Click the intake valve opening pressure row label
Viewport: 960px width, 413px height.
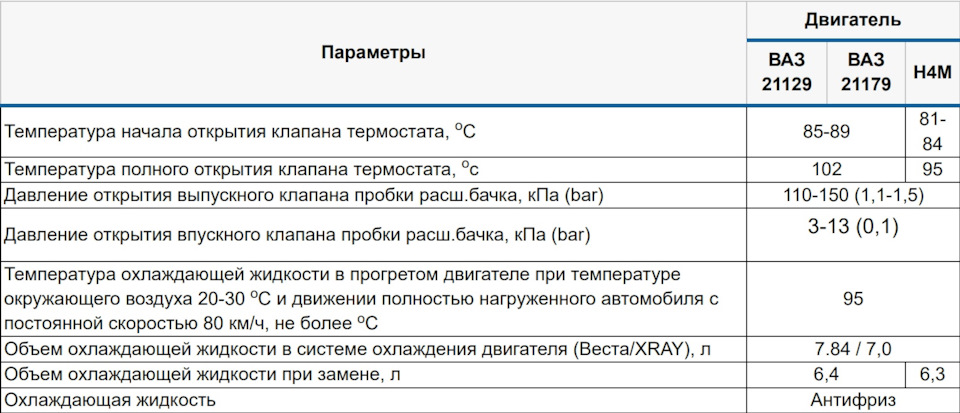(x=297, y=236)
